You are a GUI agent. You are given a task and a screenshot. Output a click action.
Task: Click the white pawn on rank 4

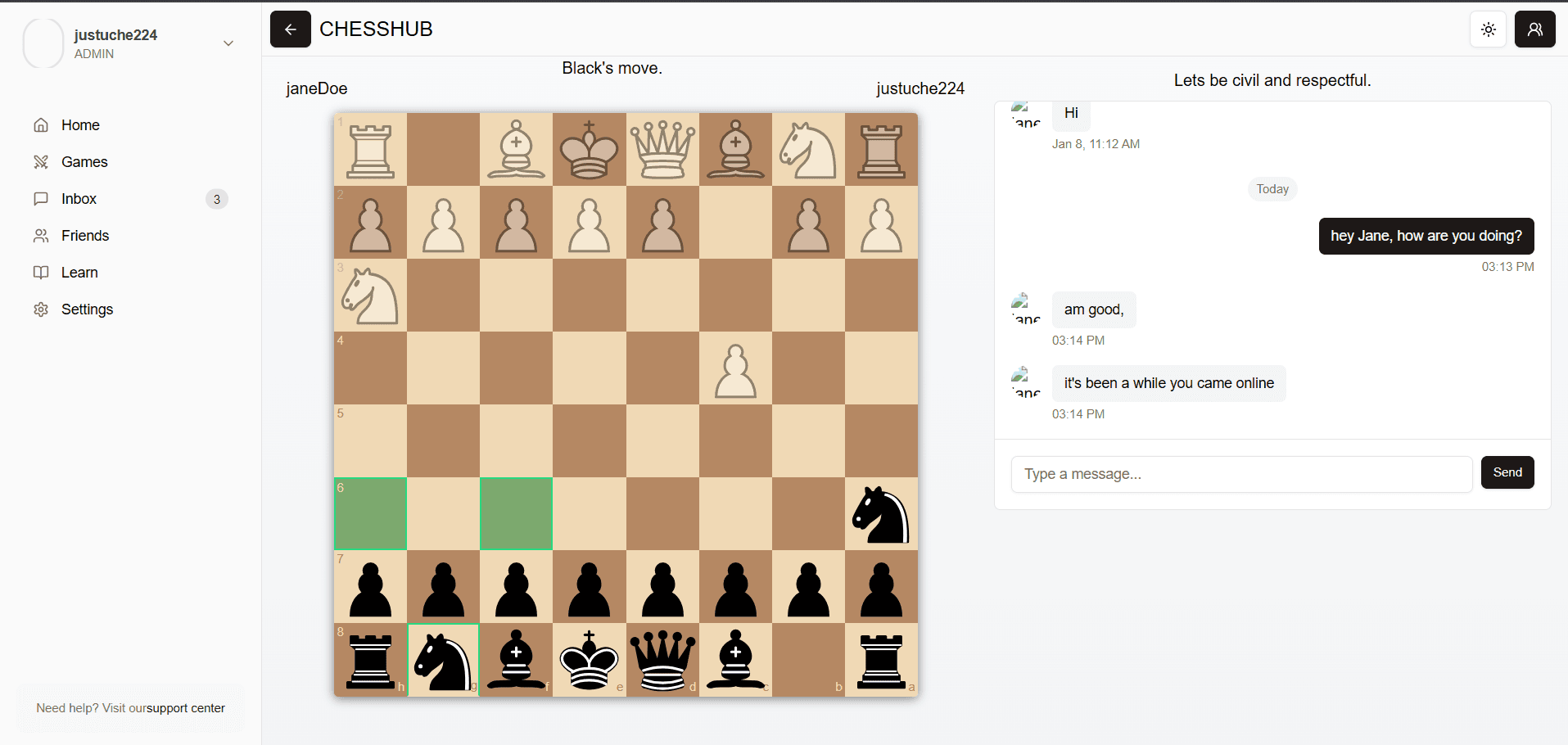coord(735,368)
